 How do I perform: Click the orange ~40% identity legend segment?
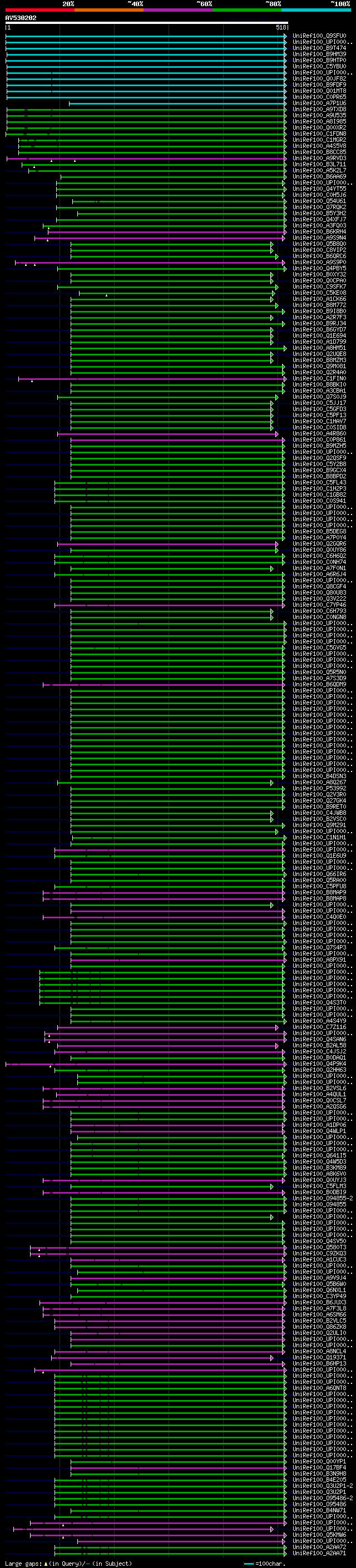(x=109, y=10)
